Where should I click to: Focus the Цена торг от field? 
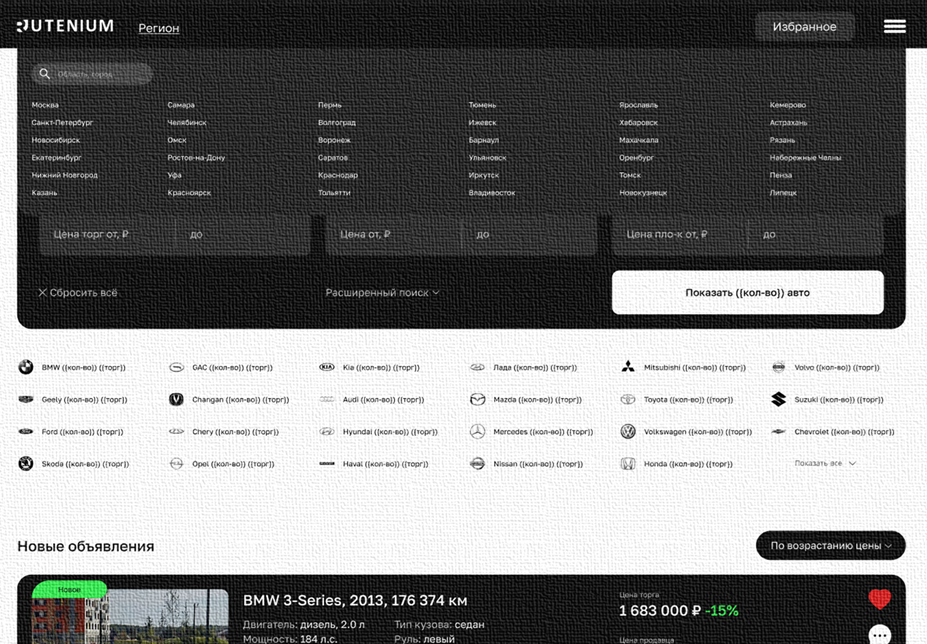coord(108,234)
